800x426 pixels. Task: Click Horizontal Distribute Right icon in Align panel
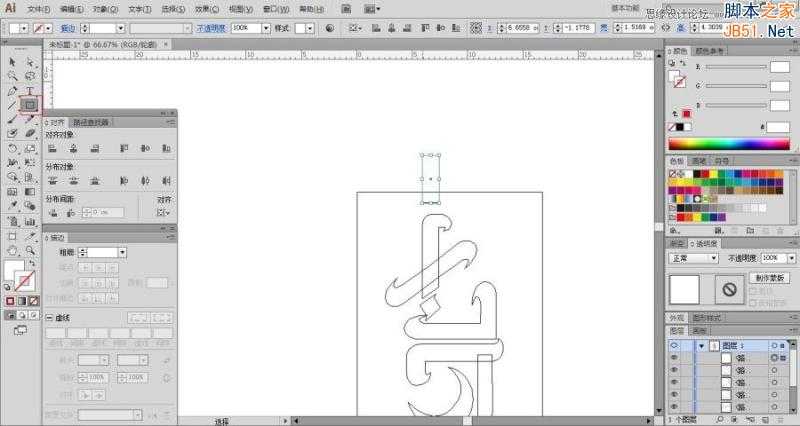tap(166, 181)
